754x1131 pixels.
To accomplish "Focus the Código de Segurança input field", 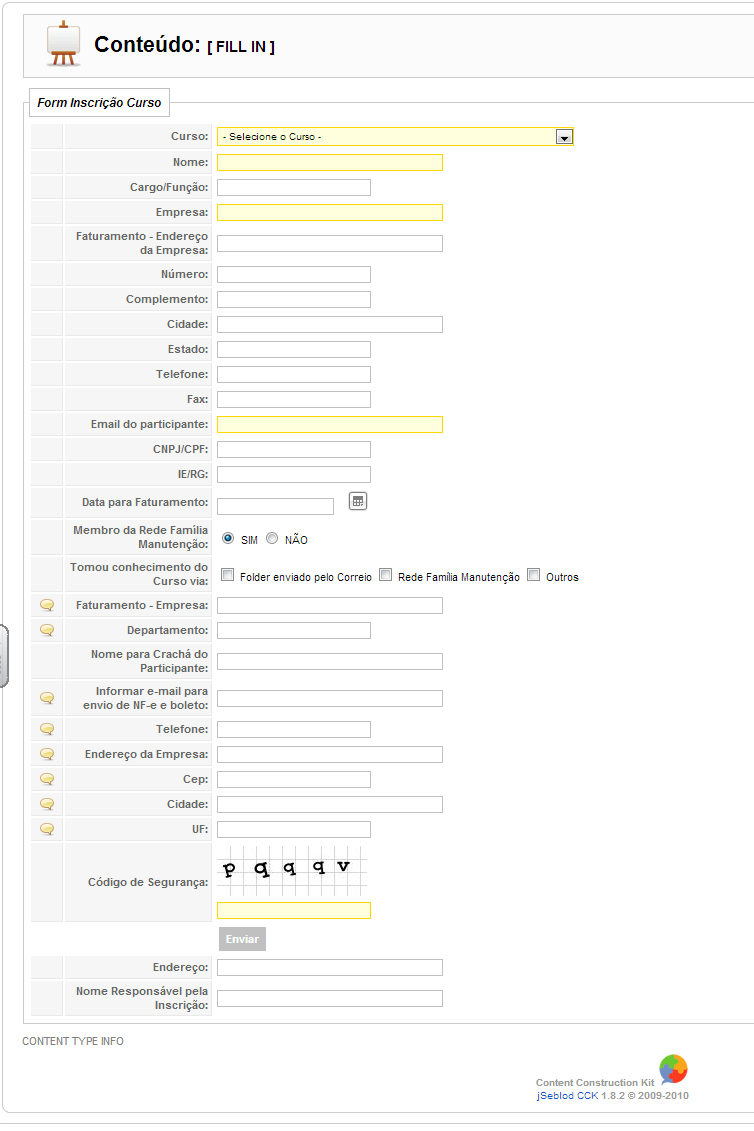I will point(293,910).
